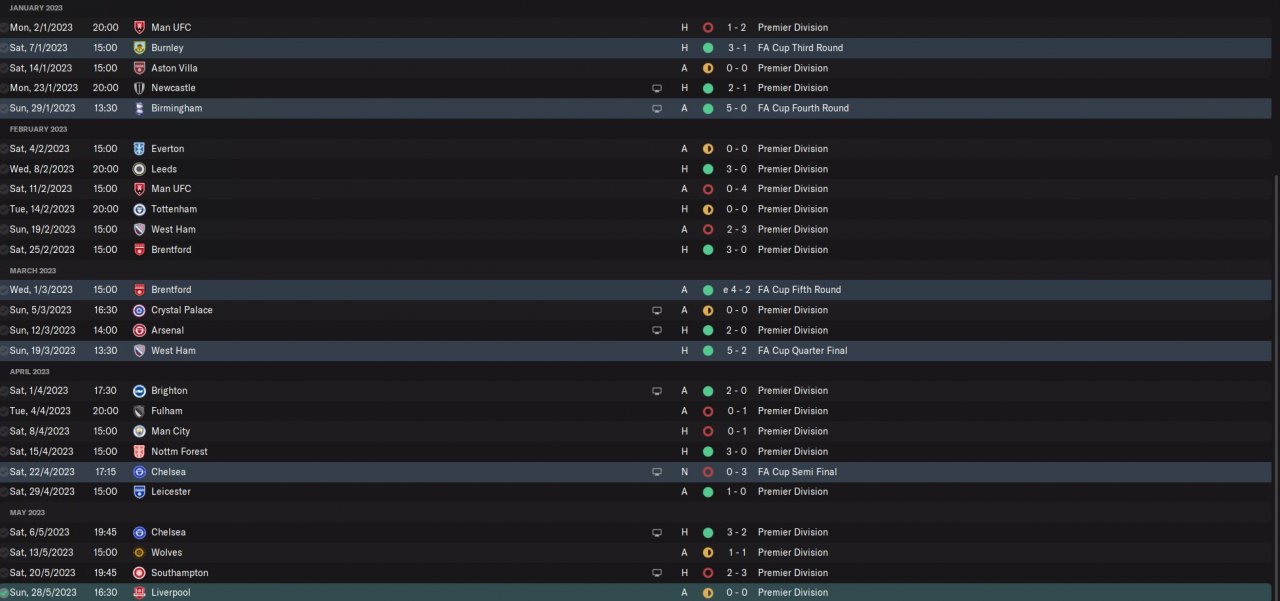Click the Liverpool club crest
1280x601 pixels.
(139, 593)
